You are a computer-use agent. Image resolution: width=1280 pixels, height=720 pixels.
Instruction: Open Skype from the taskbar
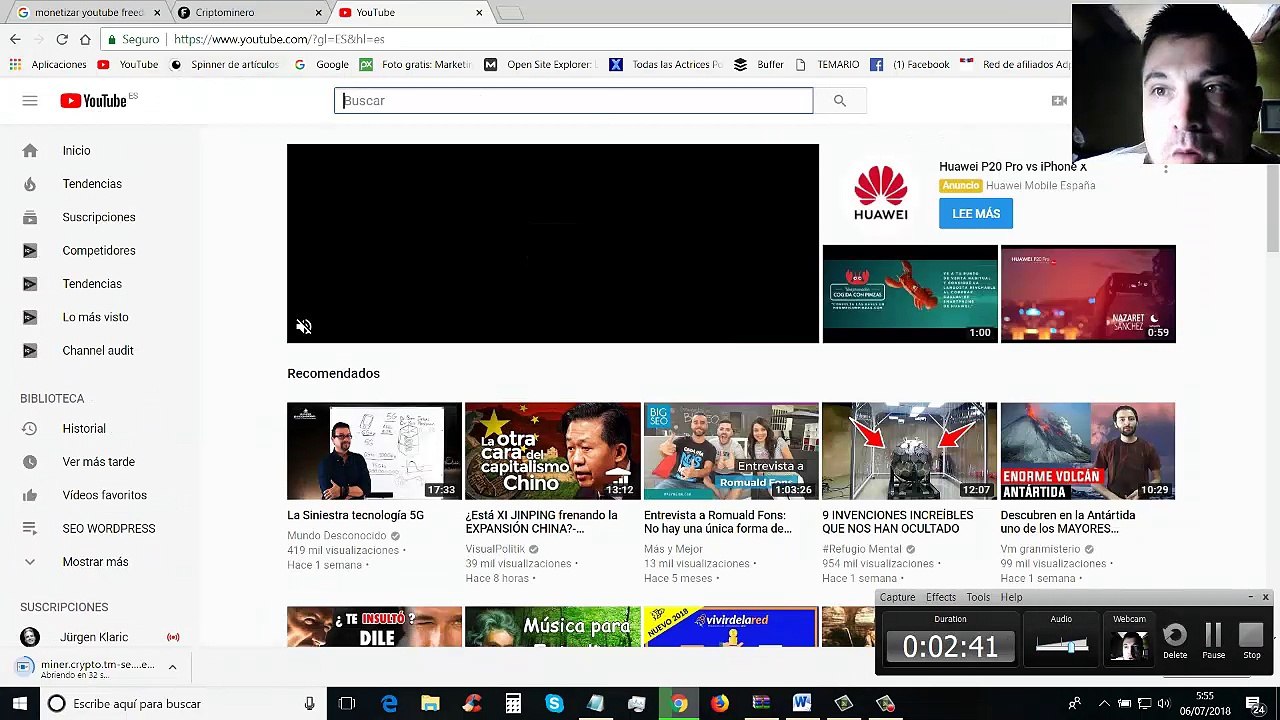[554, 704]
